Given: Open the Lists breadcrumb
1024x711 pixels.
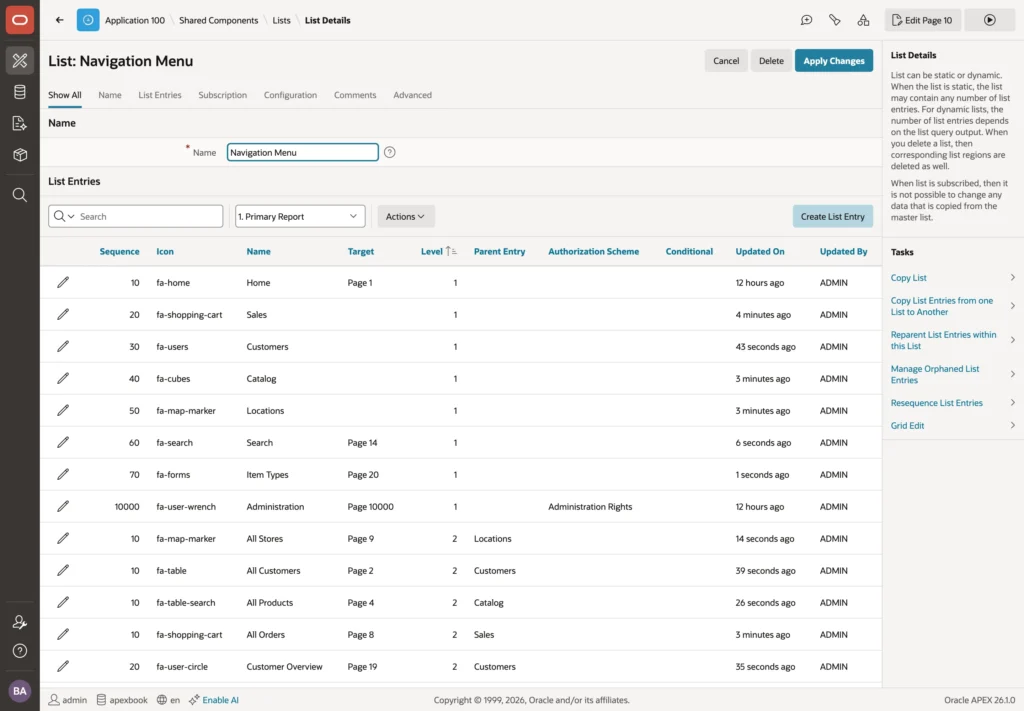Looking at the screenshot, I should click(x=281, y=20).
